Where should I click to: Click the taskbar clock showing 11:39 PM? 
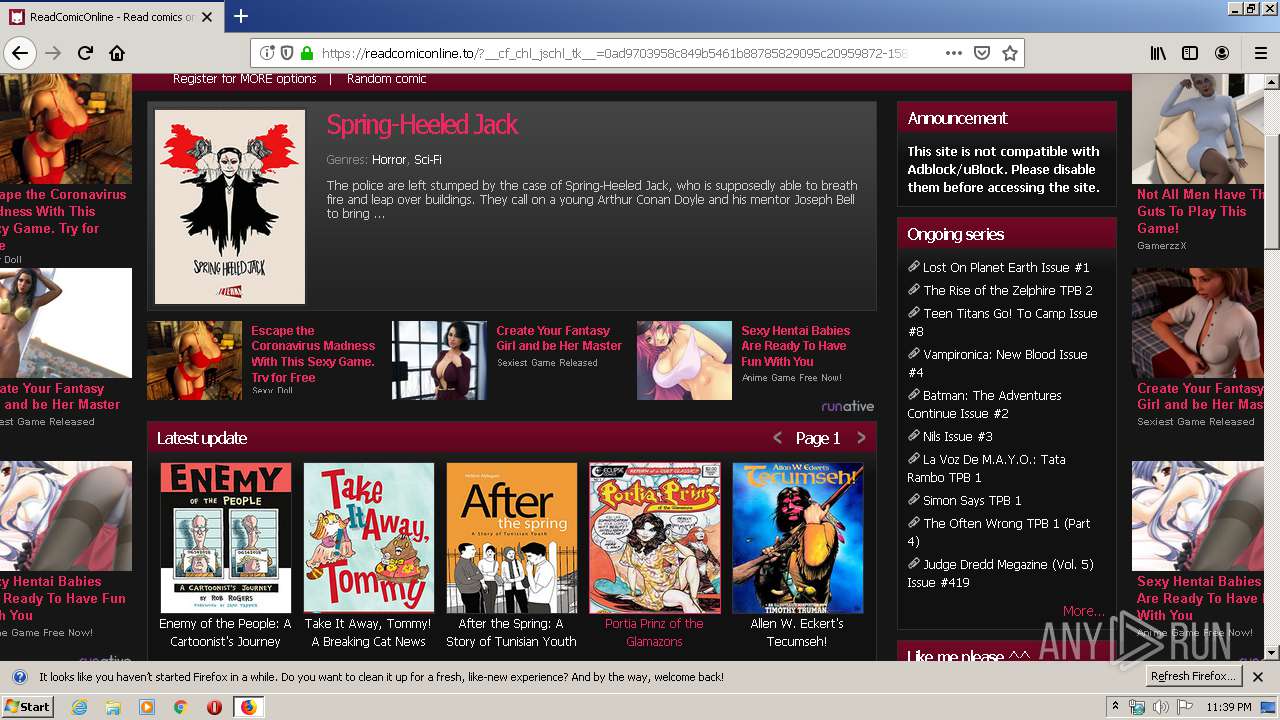pos(1229,707)
